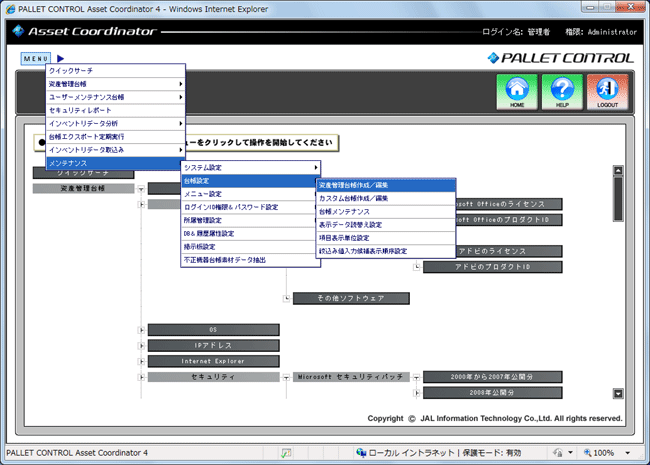Open インベントリデータ分析 submenu

115,124
